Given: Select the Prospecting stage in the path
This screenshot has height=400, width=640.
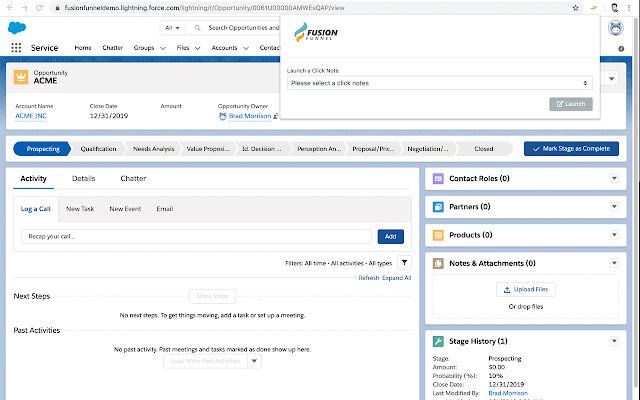Looking at the screenshot, I should pos(42,149).
